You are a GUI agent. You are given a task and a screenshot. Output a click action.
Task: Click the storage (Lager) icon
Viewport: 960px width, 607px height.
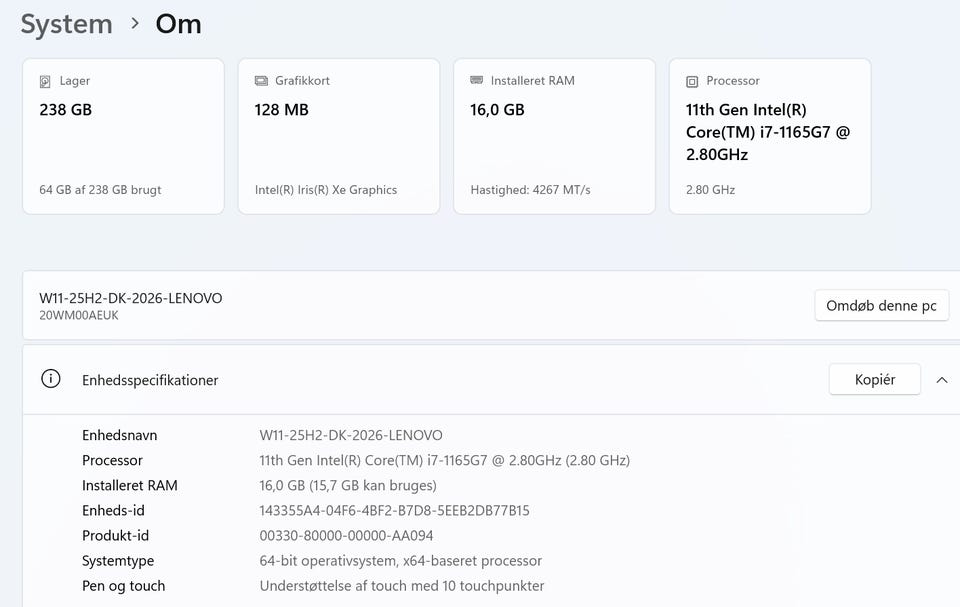click(x=45, y=81)
